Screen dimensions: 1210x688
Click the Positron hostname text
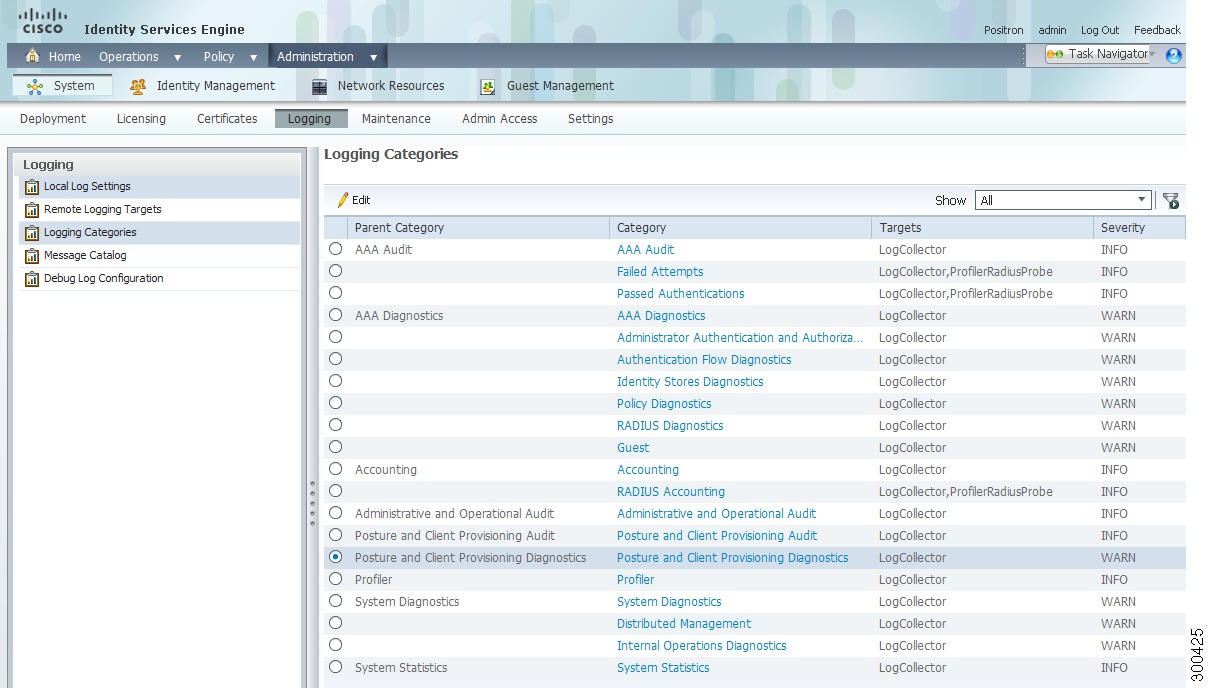(x=1005, y=31)
